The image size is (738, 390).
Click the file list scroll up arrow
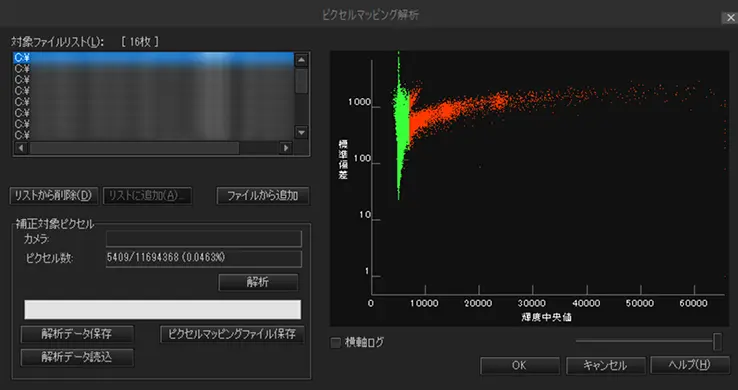pos(301,60)
